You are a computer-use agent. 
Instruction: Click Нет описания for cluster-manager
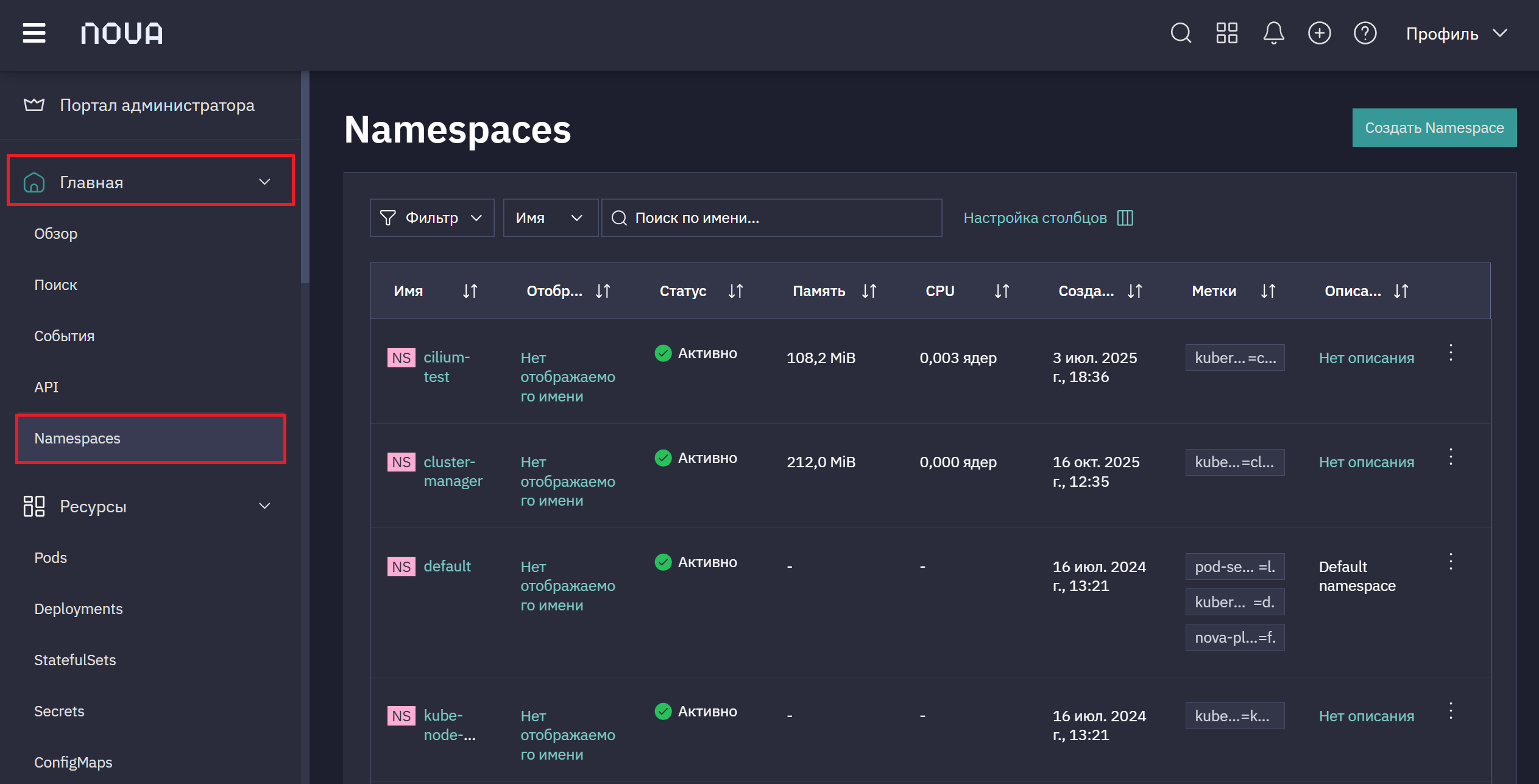point(1367,462)
